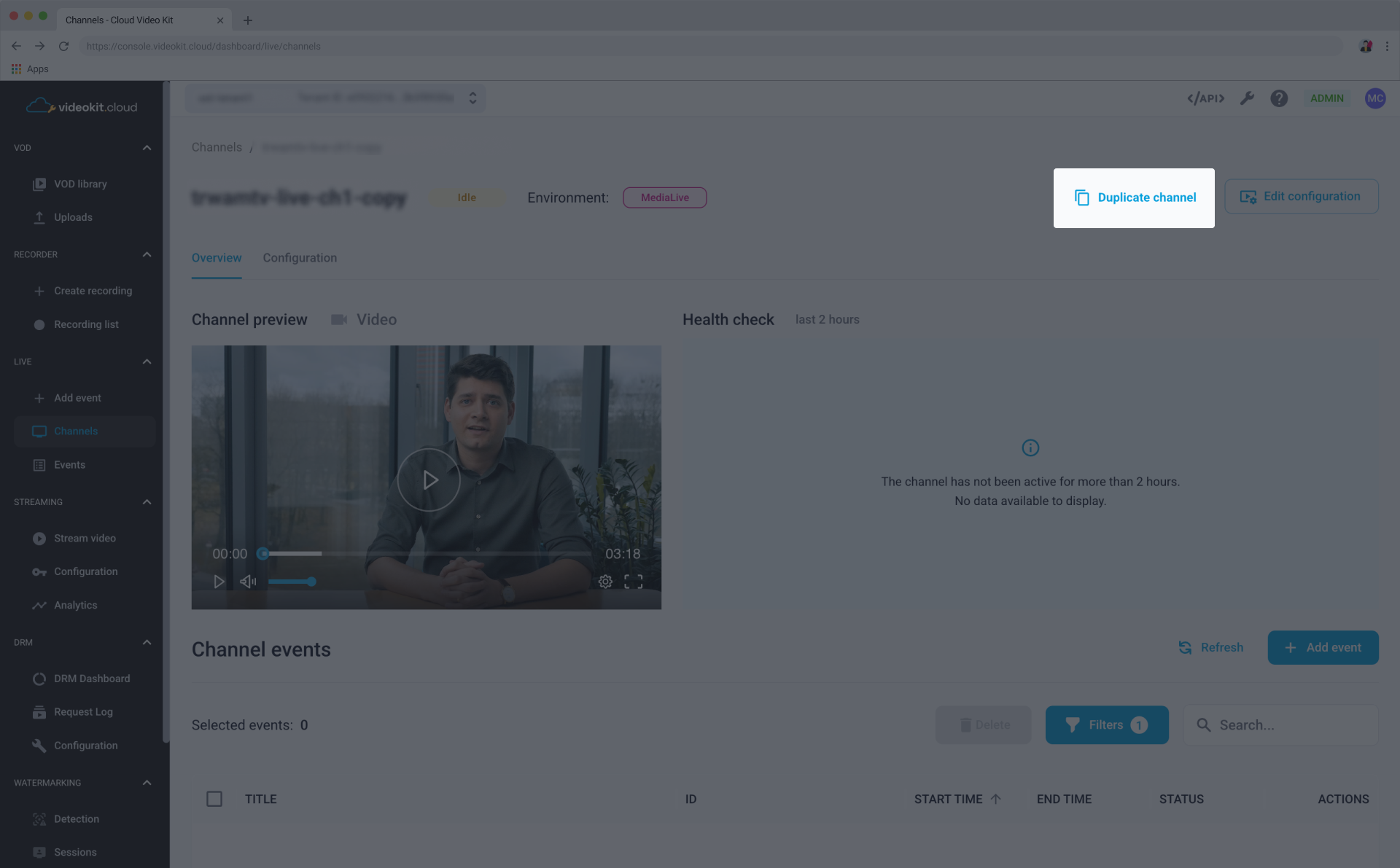Open Edit configuration for the channel
The image size is (1400, 868).
[1302, 196]
